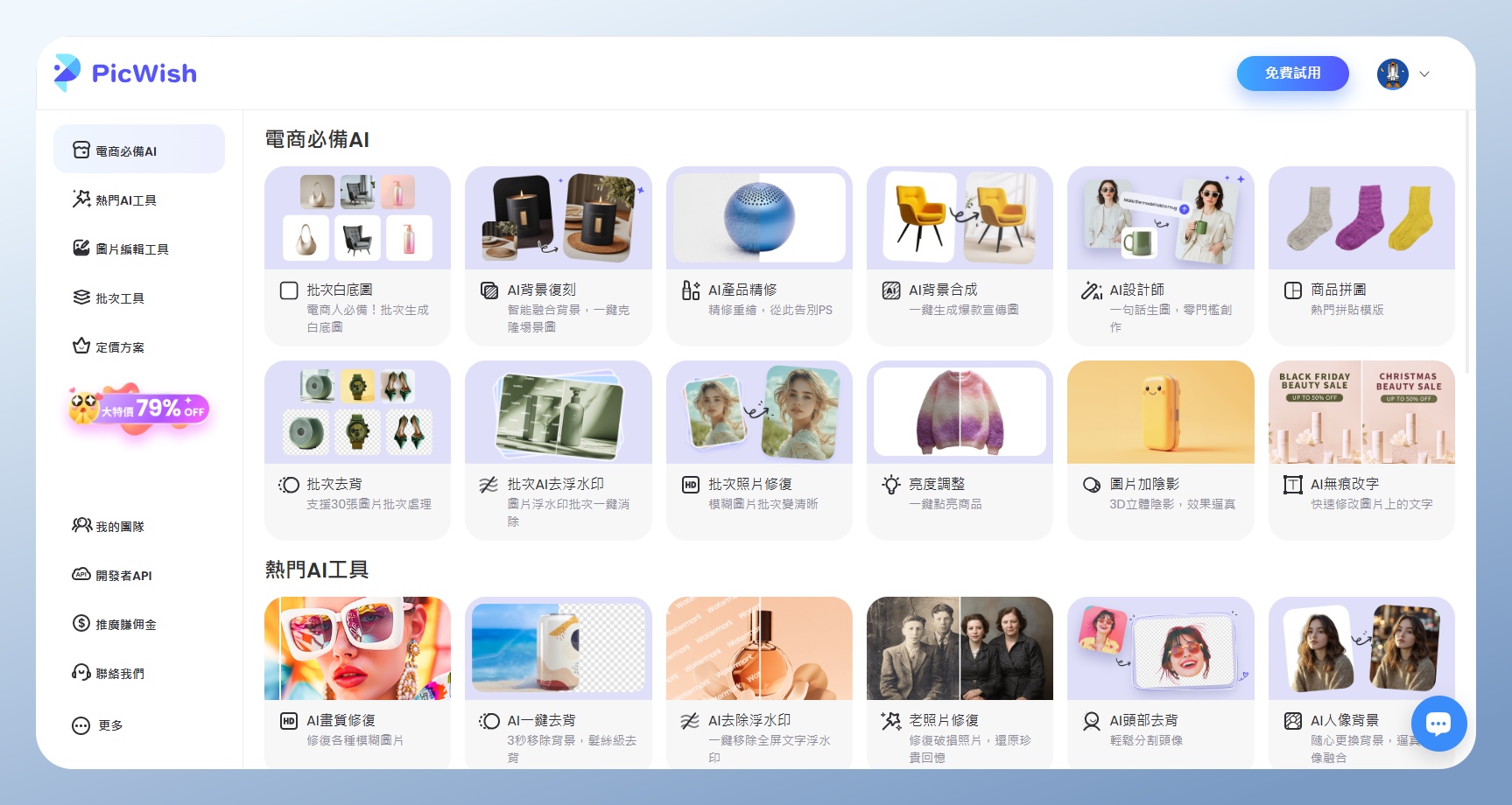Select the 老照片修復 icon

click(x=891, y=721)
